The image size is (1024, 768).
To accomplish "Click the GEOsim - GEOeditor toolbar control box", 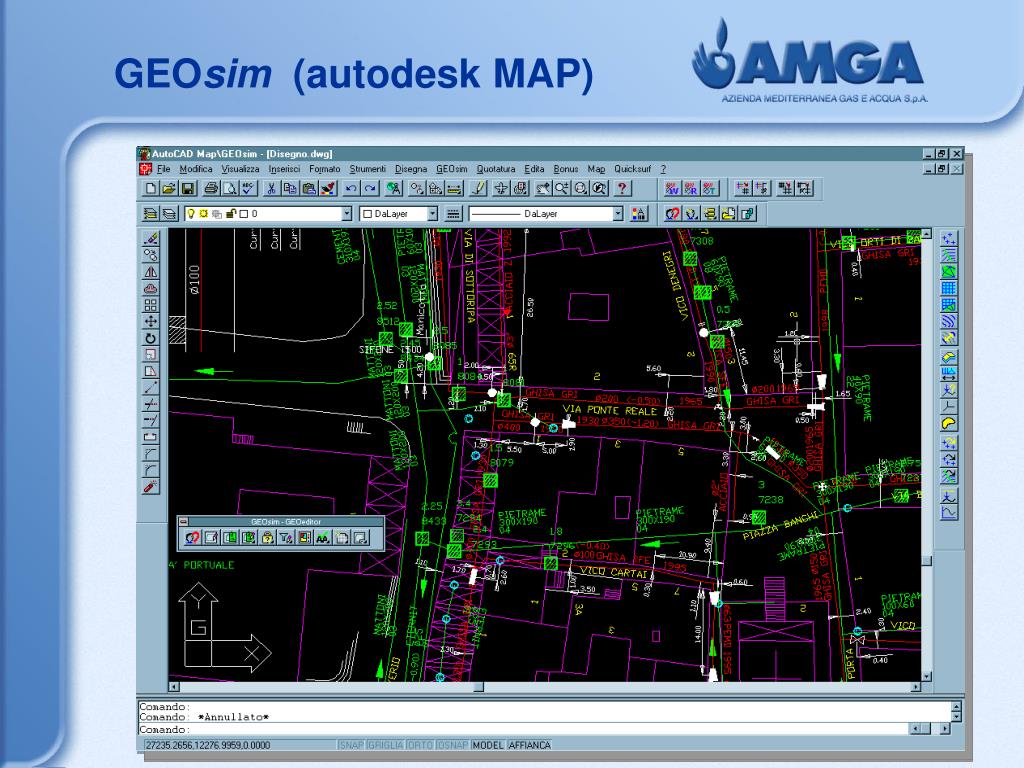I will coord(184,522).
